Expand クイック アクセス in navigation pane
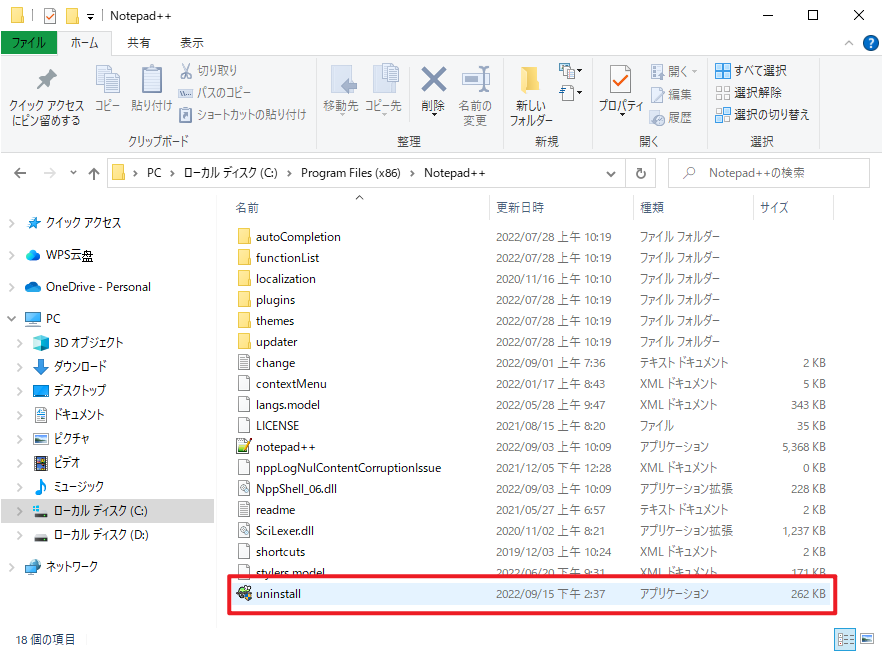 pyautogui.click(x=11, y=224)
